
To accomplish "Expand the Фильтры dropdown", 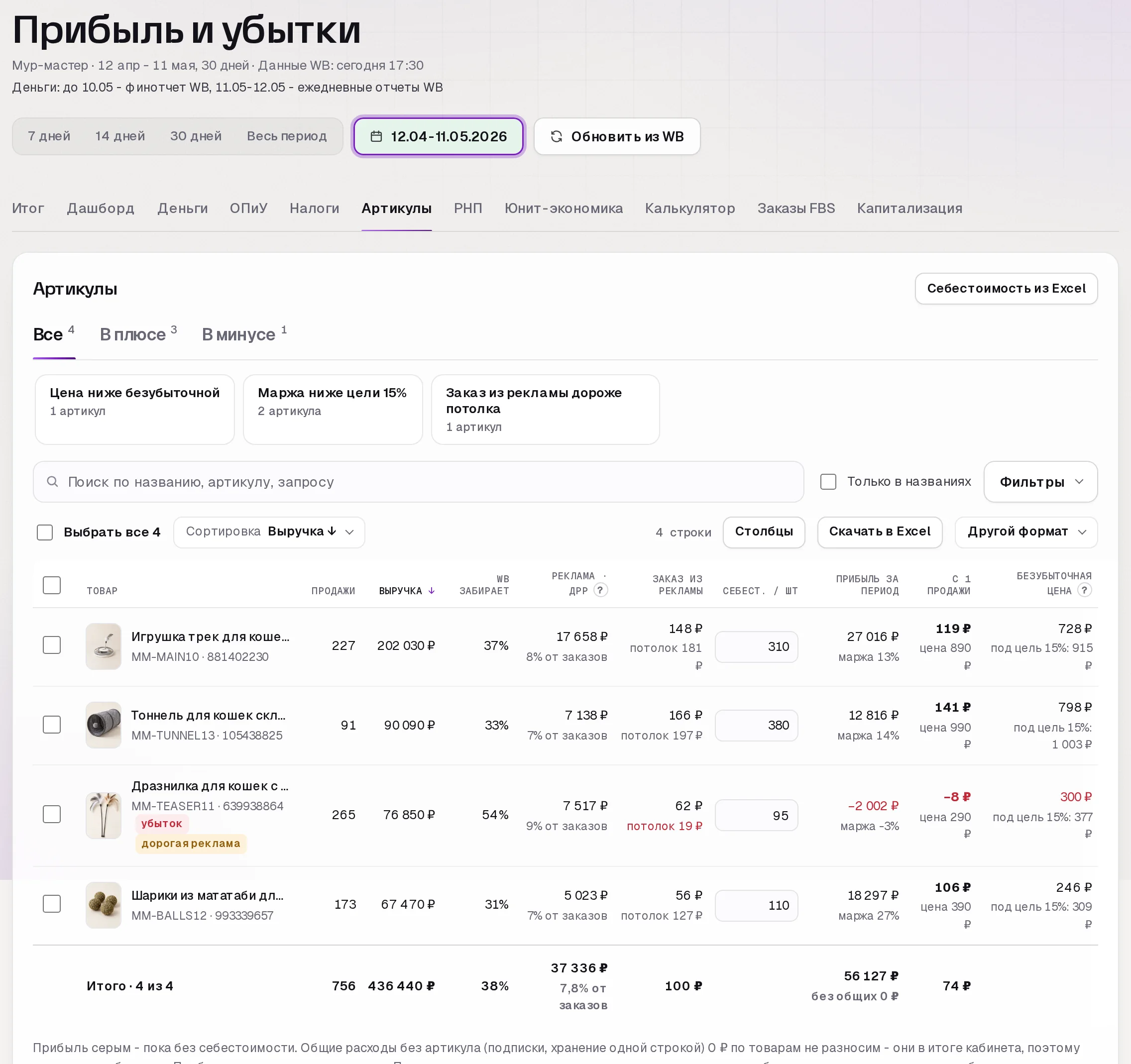I will [x=1040, y=482].
